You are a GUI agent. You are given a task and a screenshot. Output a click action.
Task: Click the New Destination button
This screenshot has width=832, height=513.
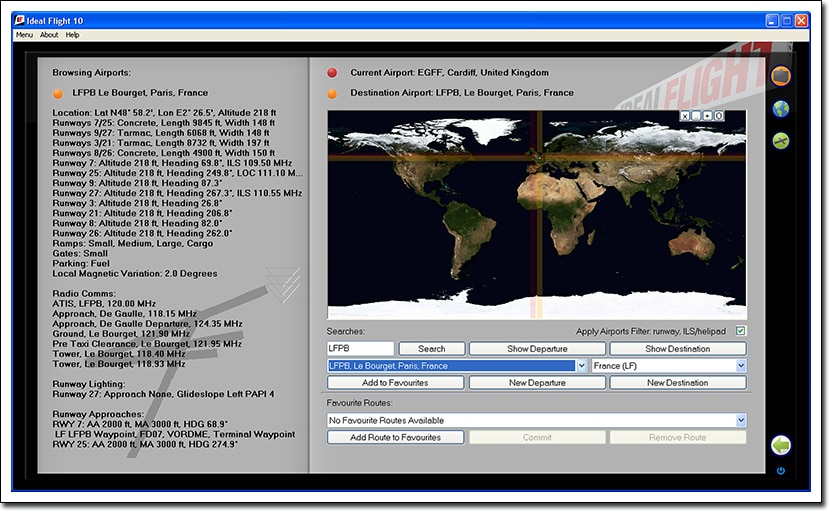click(x=677, y=383)
